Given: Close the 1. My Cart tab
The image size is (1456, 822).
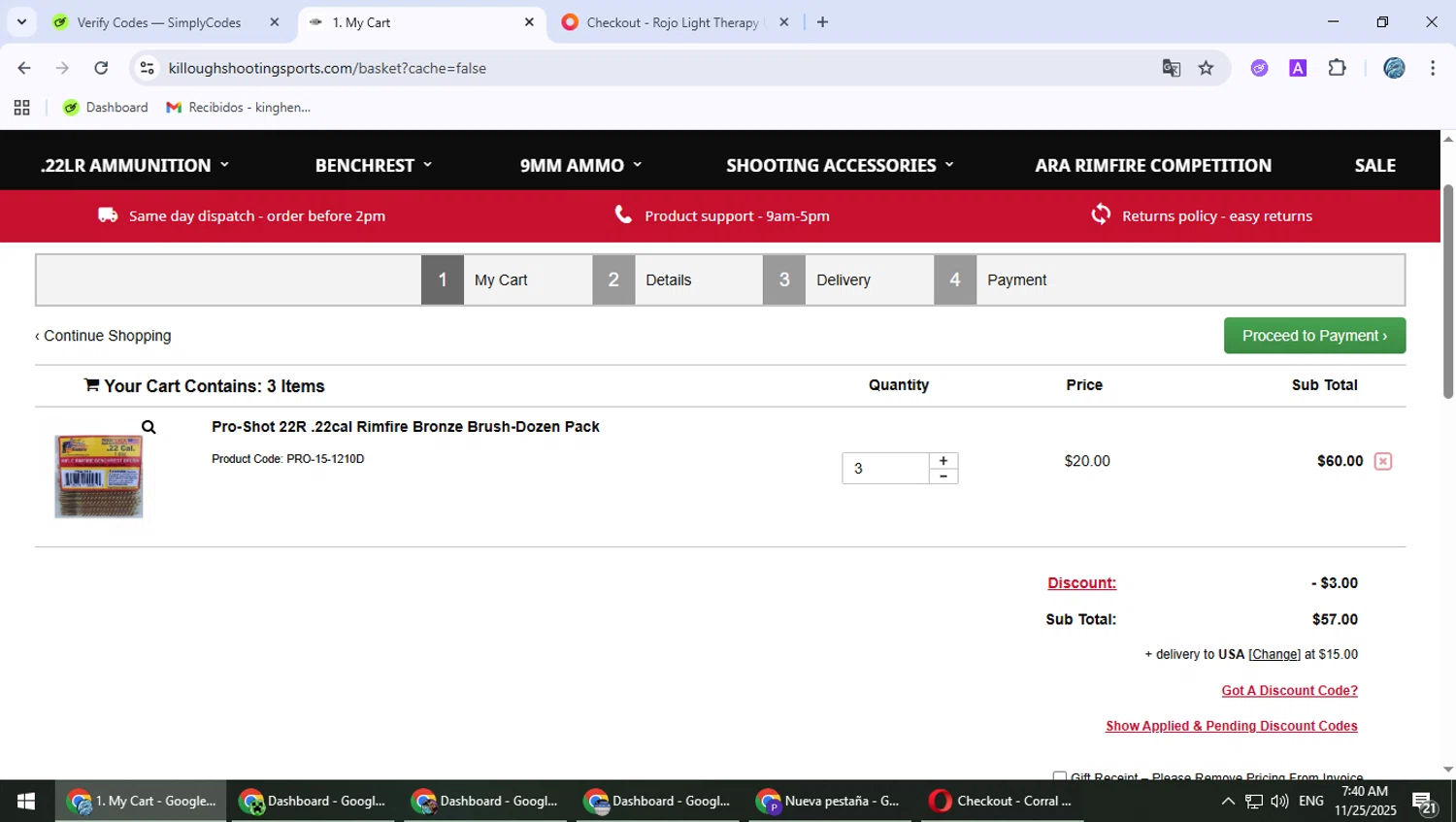Looking at the screenshot, I should [529, 22].
